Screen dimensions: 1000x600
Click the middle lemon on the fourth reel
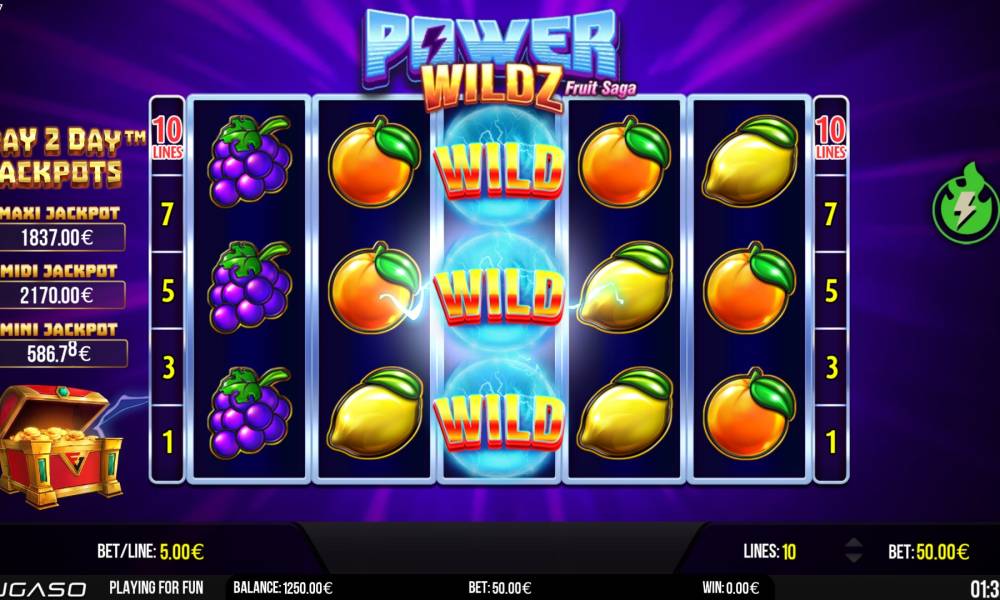pyautogui.click(x=624, y=287)
